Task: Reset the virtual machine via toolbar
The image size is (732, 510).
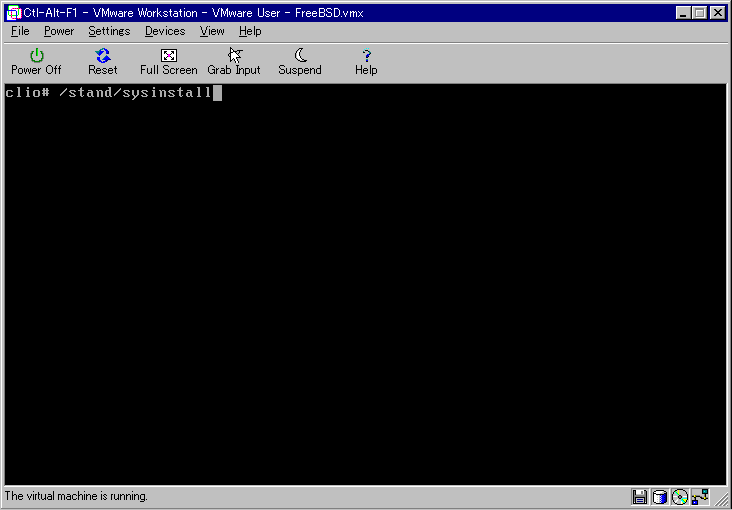Action: pyautogui.click(x=103, y=62)
